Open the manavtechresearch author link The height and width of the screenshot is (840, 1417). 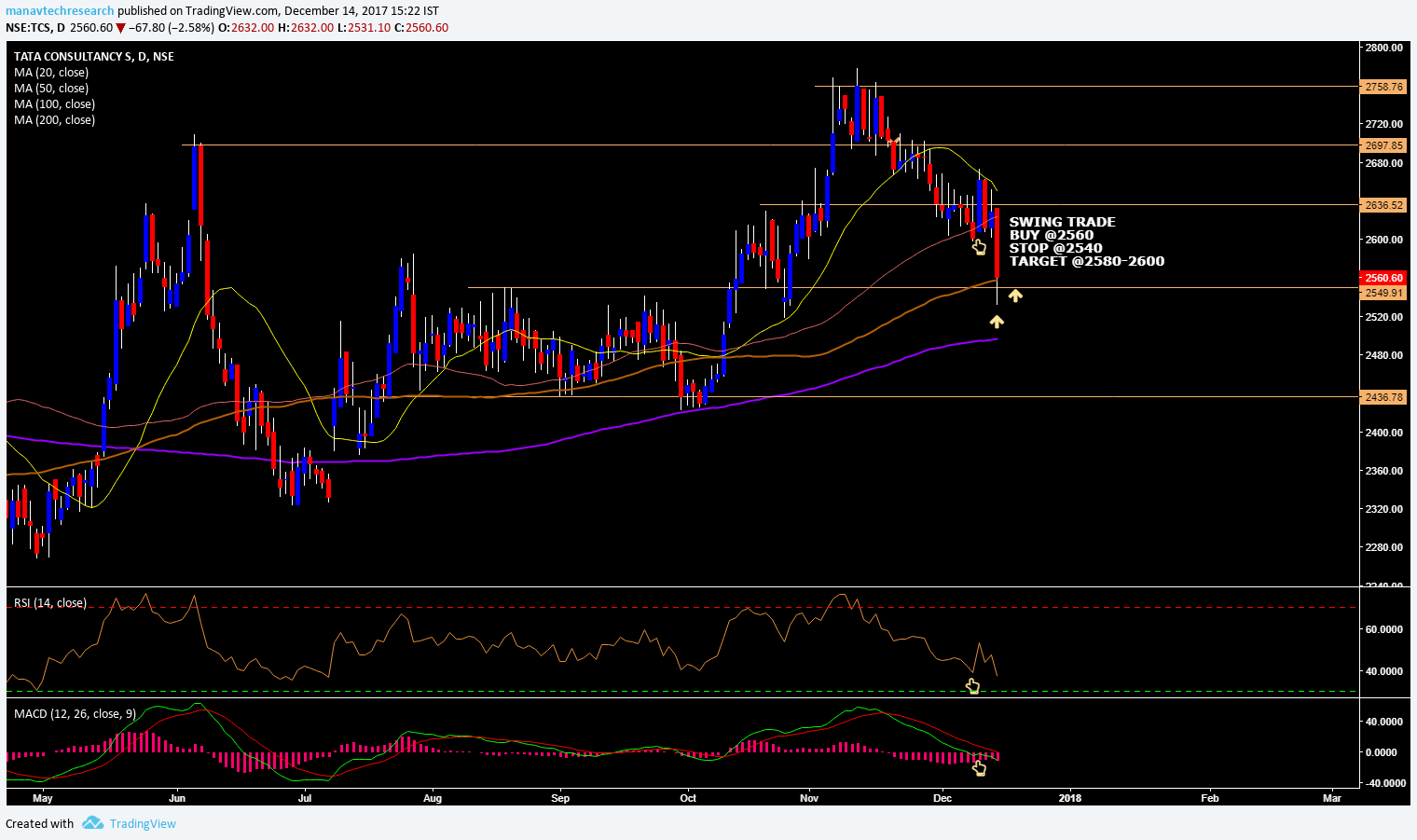pyautogui.click(x=60, y=11)
